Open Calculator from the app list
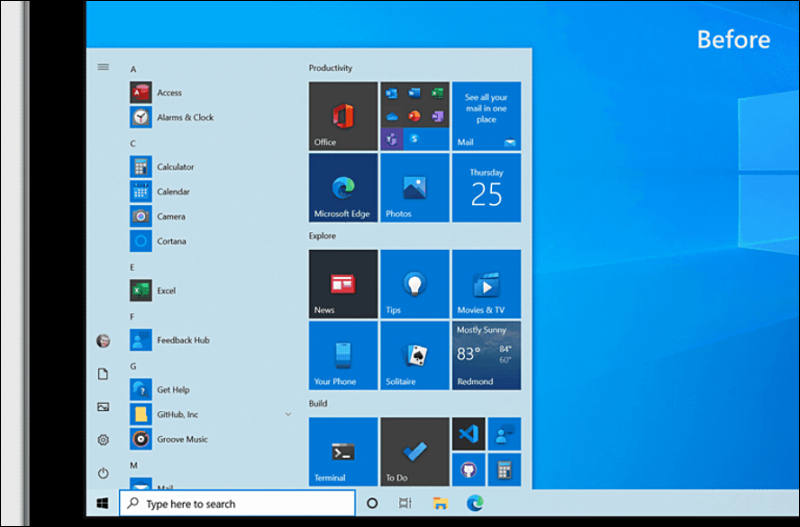The image size is (800, 527). pyautogui.click(x=162, y=167)
